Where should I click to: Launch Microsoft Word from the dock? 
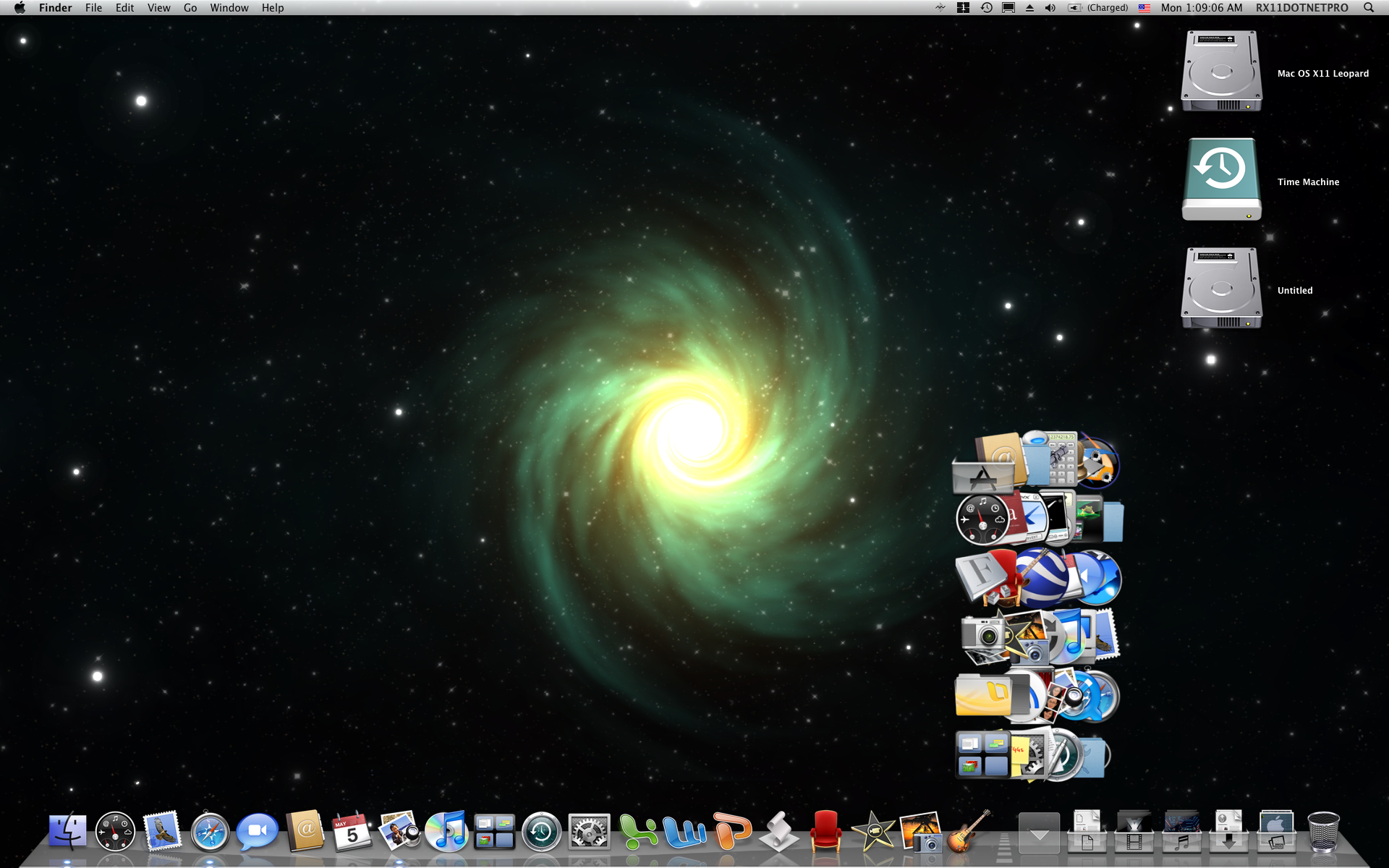point(684,832)
